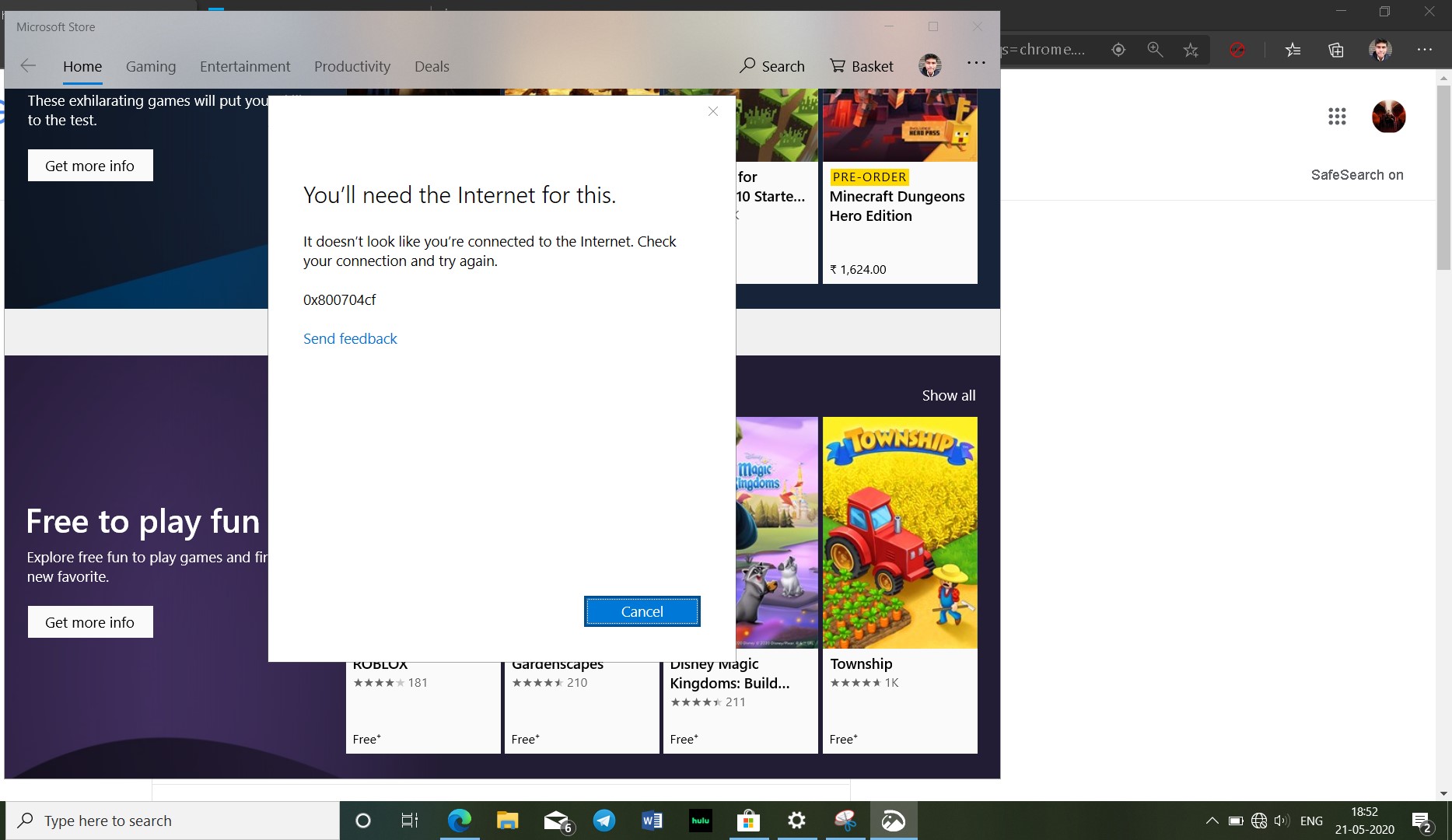Go to the Productivity tab

coord(352,66)
